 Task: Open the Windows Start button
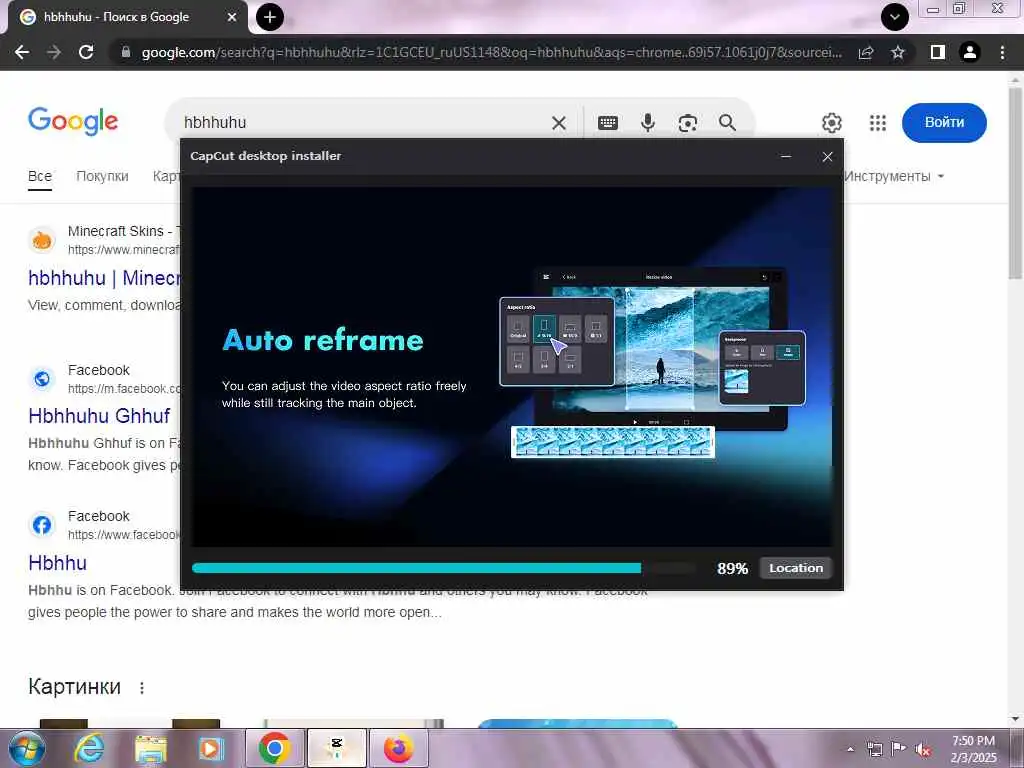click(x=26, y=748)
